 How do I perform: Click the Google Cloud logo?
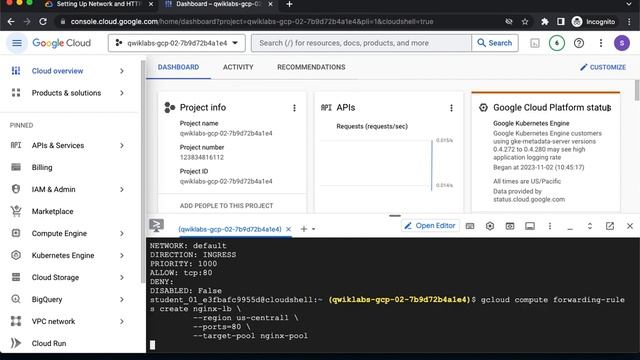pos(62,43)
